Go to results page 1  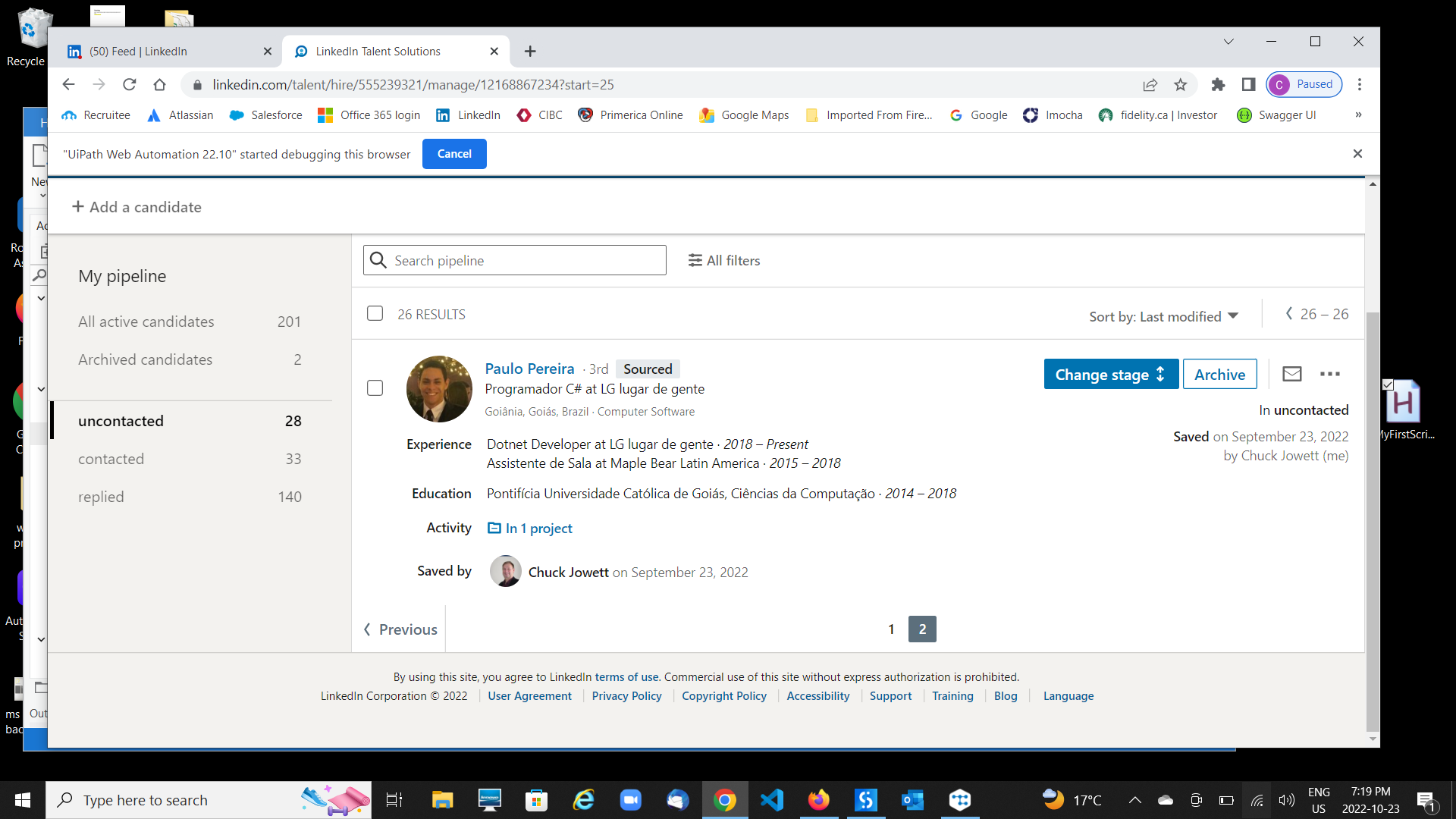(891, 629)
